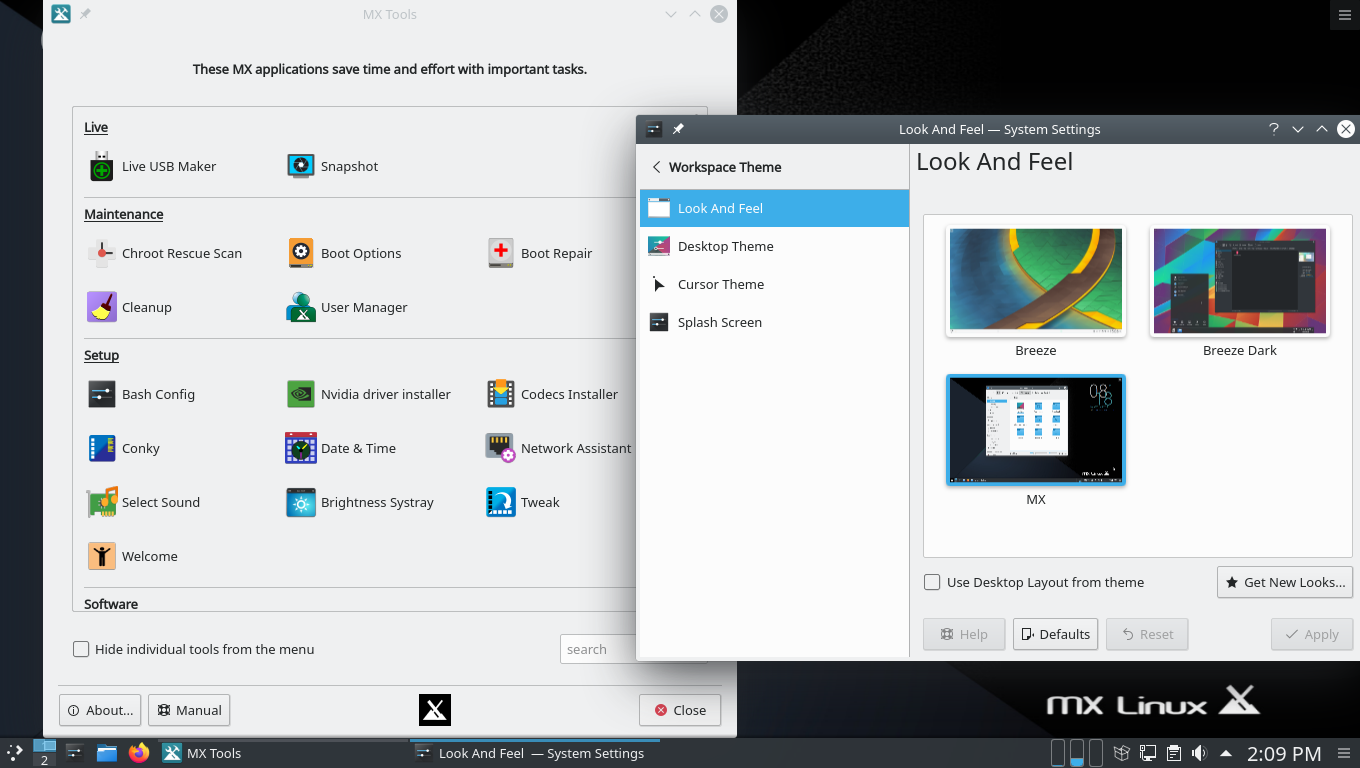Viewport: 1360px width, 768px height.
Task: Enable Use Desktop Layout from theme
Action: pos(1034,582)
